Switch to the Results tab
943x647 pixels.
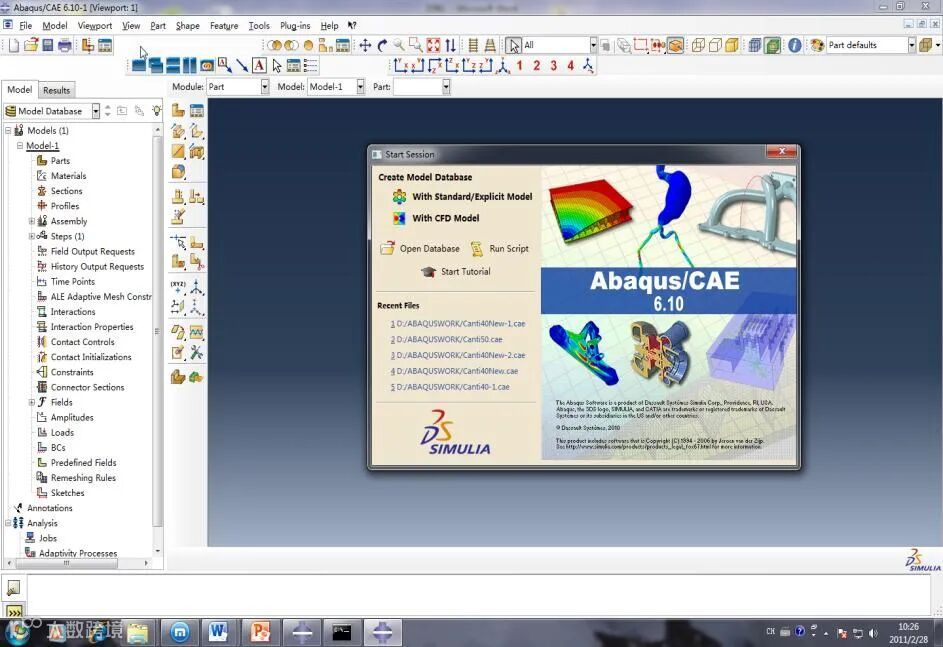pos(57,90)
